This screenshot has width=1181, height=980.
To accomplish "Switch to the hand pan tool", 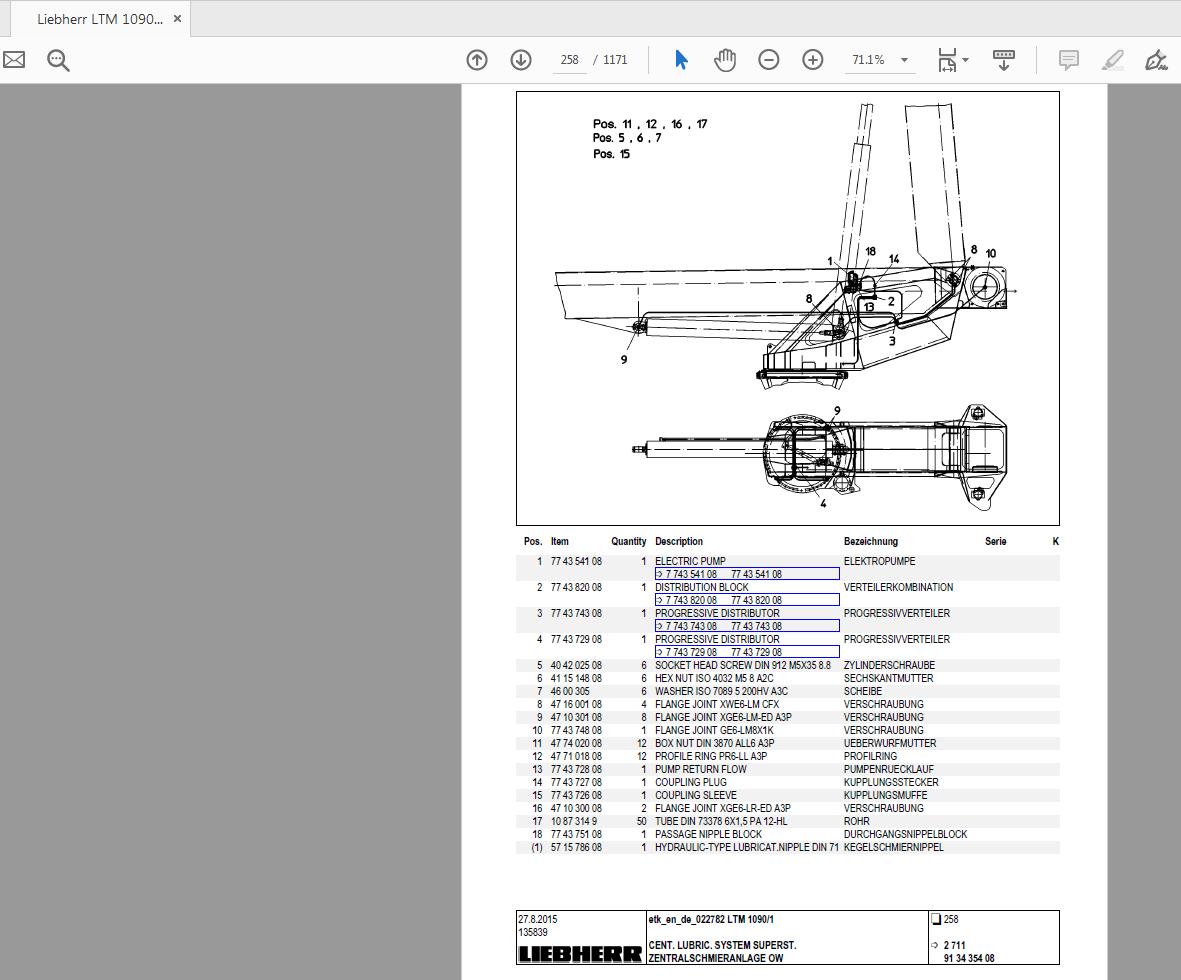I will click(x=725, y=60).
